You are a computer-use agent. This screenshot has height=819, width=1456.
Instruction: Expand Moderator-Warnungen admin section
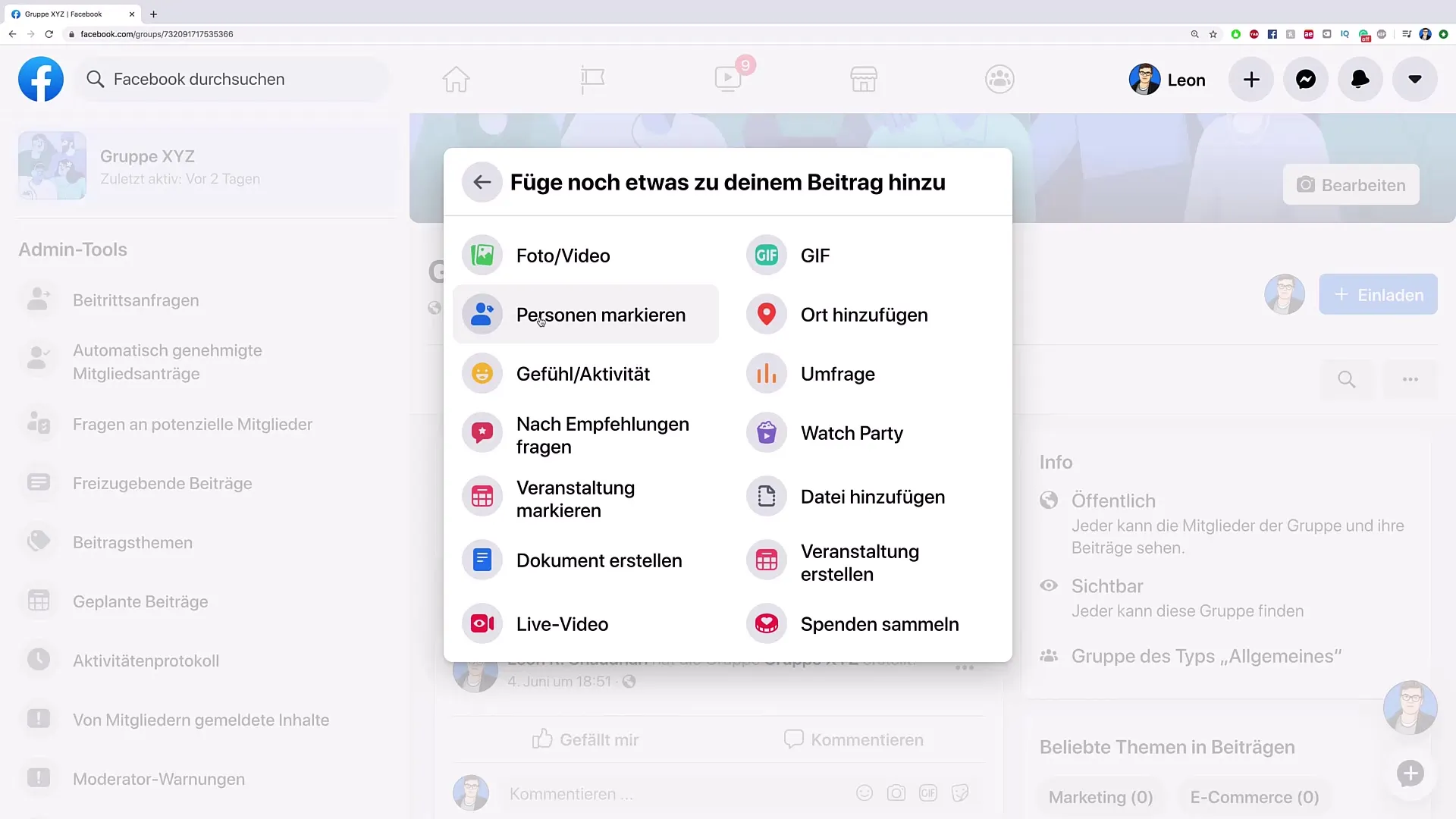click(158, 779)
